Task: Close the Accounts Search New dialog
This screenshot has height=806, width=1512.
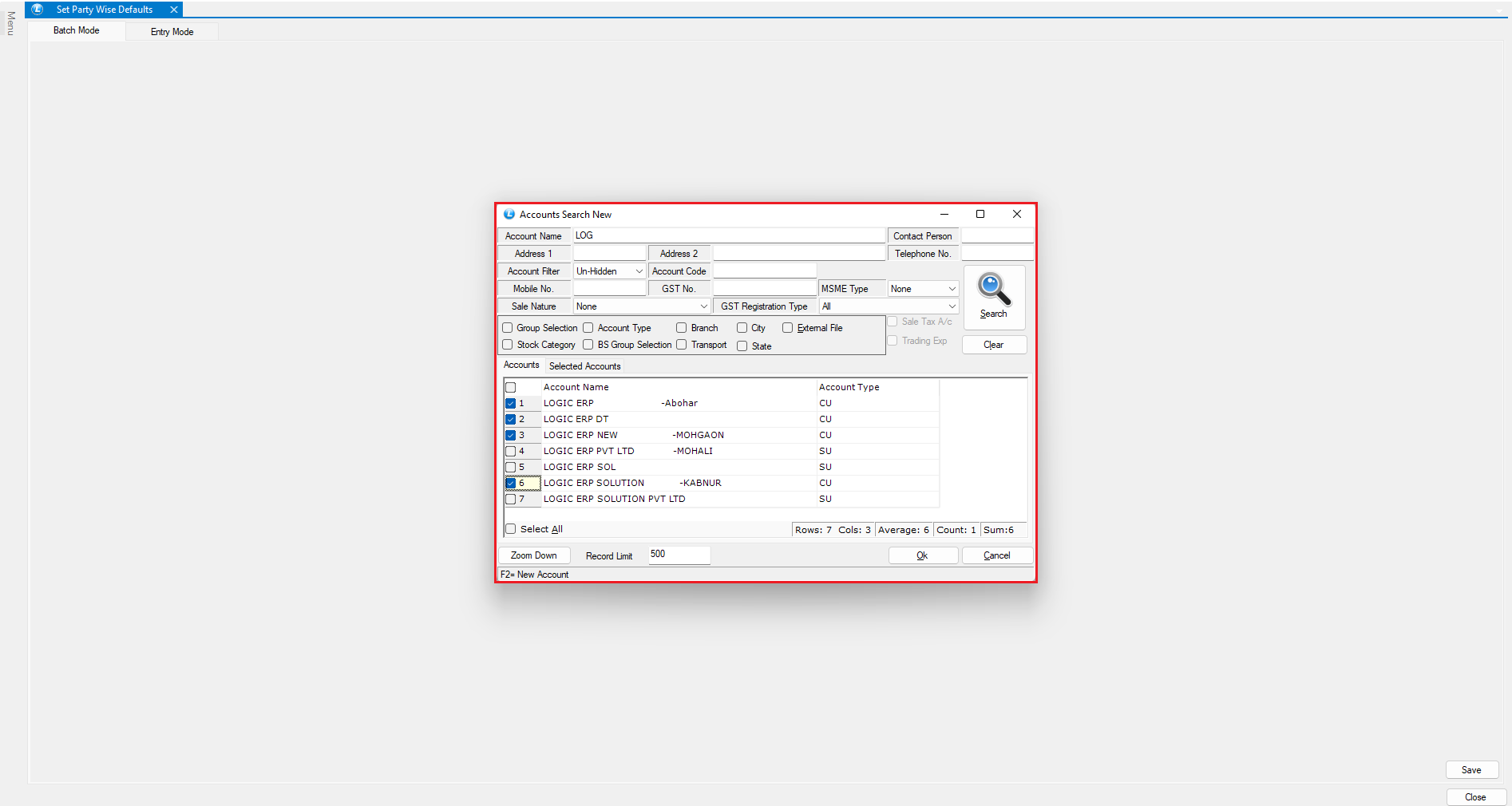Action: pos(1017,214)
